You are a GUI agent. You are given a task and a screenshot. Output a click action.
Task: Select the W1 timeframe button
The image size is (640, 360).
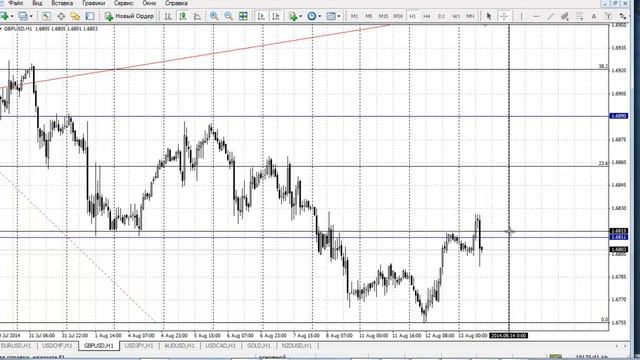click(456, 16)
